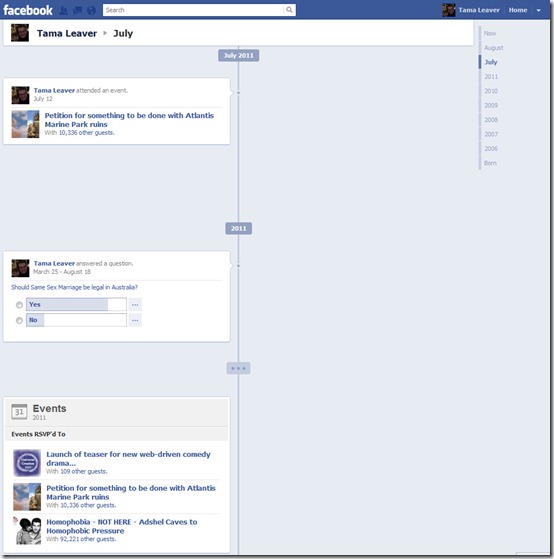
Task: Open the messages icon in header
Action: 77,10
